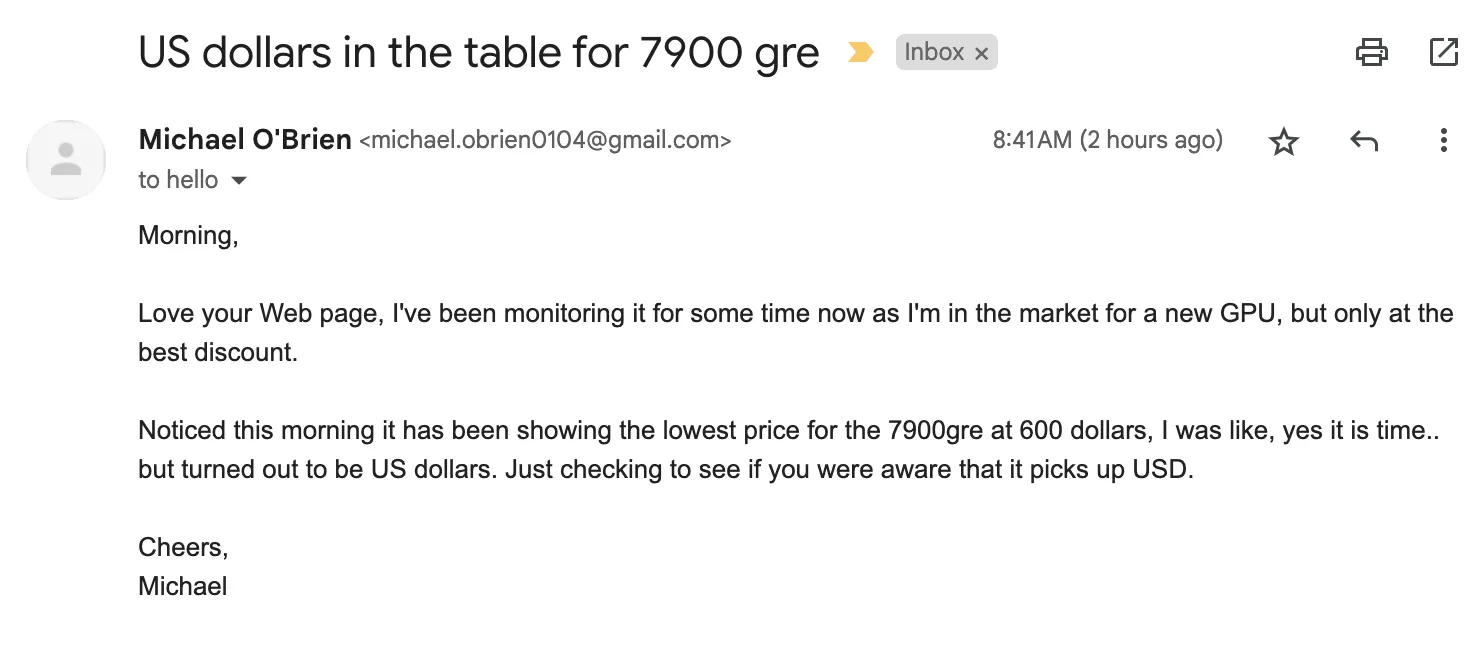Expand the 'to hello' recipient details
Image resolution: width=1484 pixels, height=648 pixels.
point(178,180)
